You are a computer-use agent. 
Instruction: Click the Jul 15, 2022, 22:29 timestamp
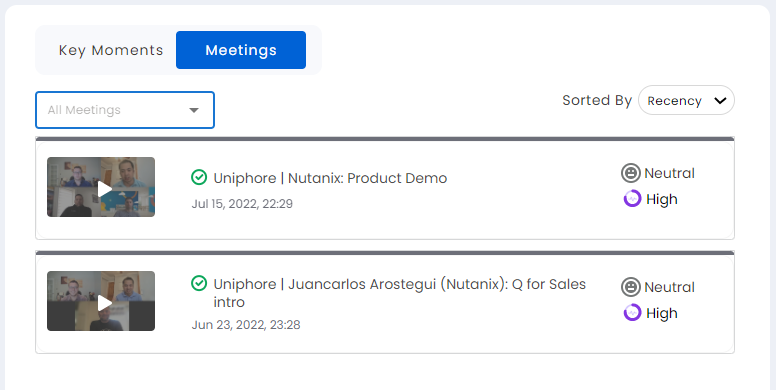242,204
